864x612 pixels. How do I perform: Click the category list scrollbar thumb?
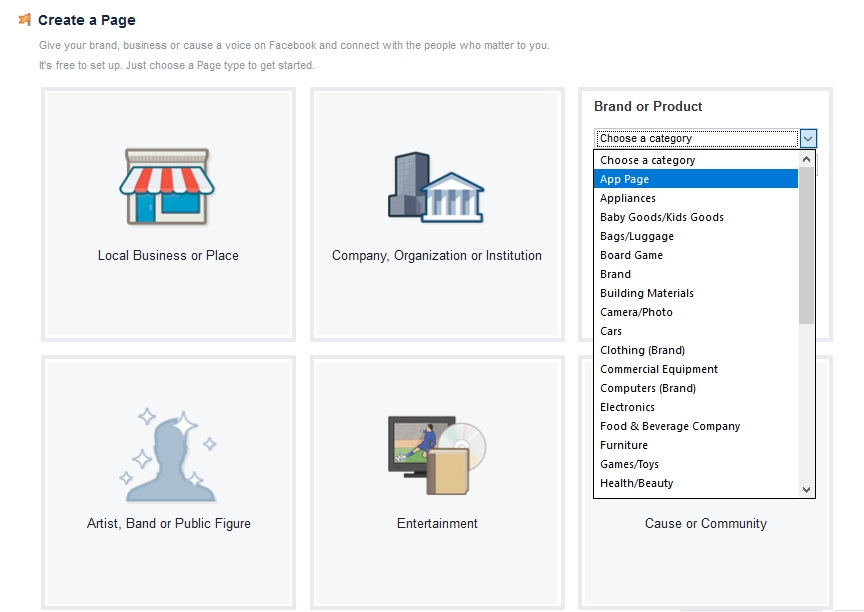(807, 246)
